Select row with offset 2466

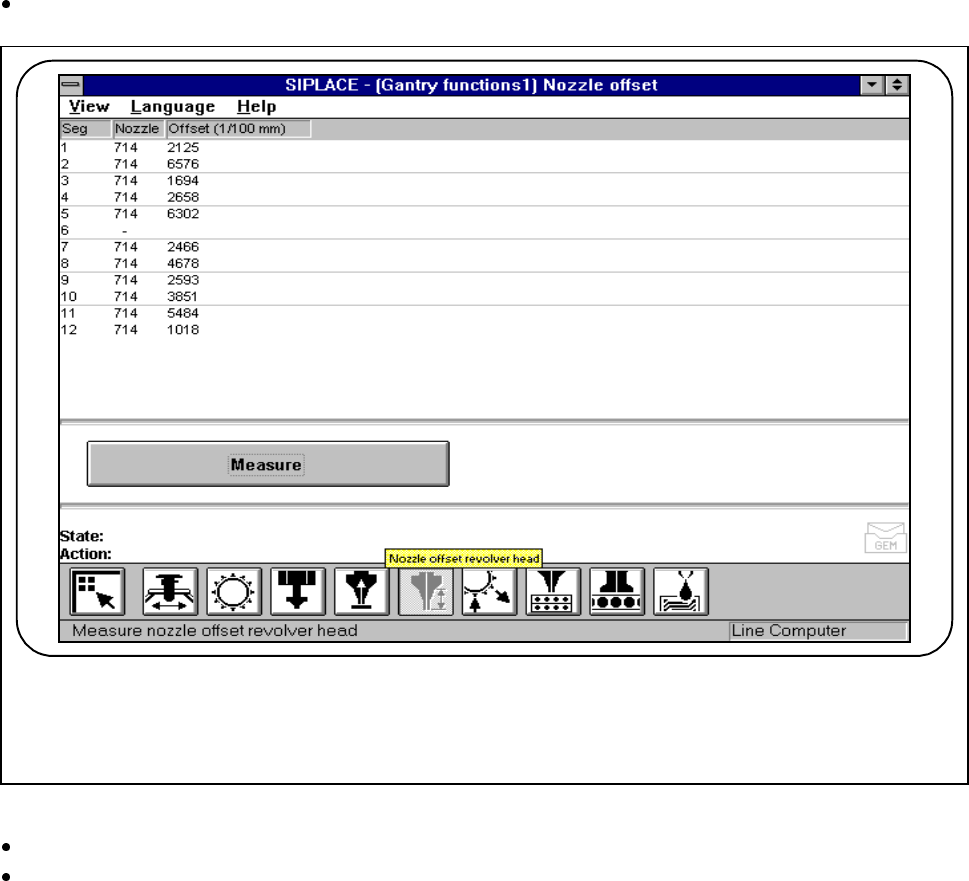pos(484,247)
